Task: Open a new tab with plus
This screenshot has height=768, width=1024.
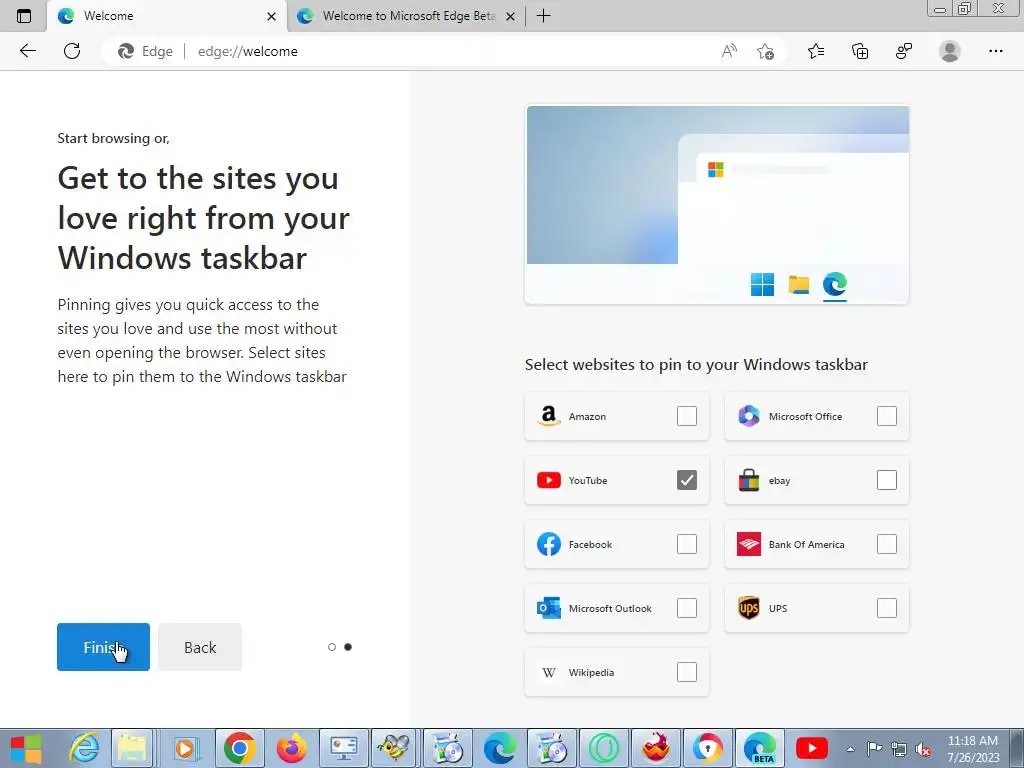Action: (543, 16)
